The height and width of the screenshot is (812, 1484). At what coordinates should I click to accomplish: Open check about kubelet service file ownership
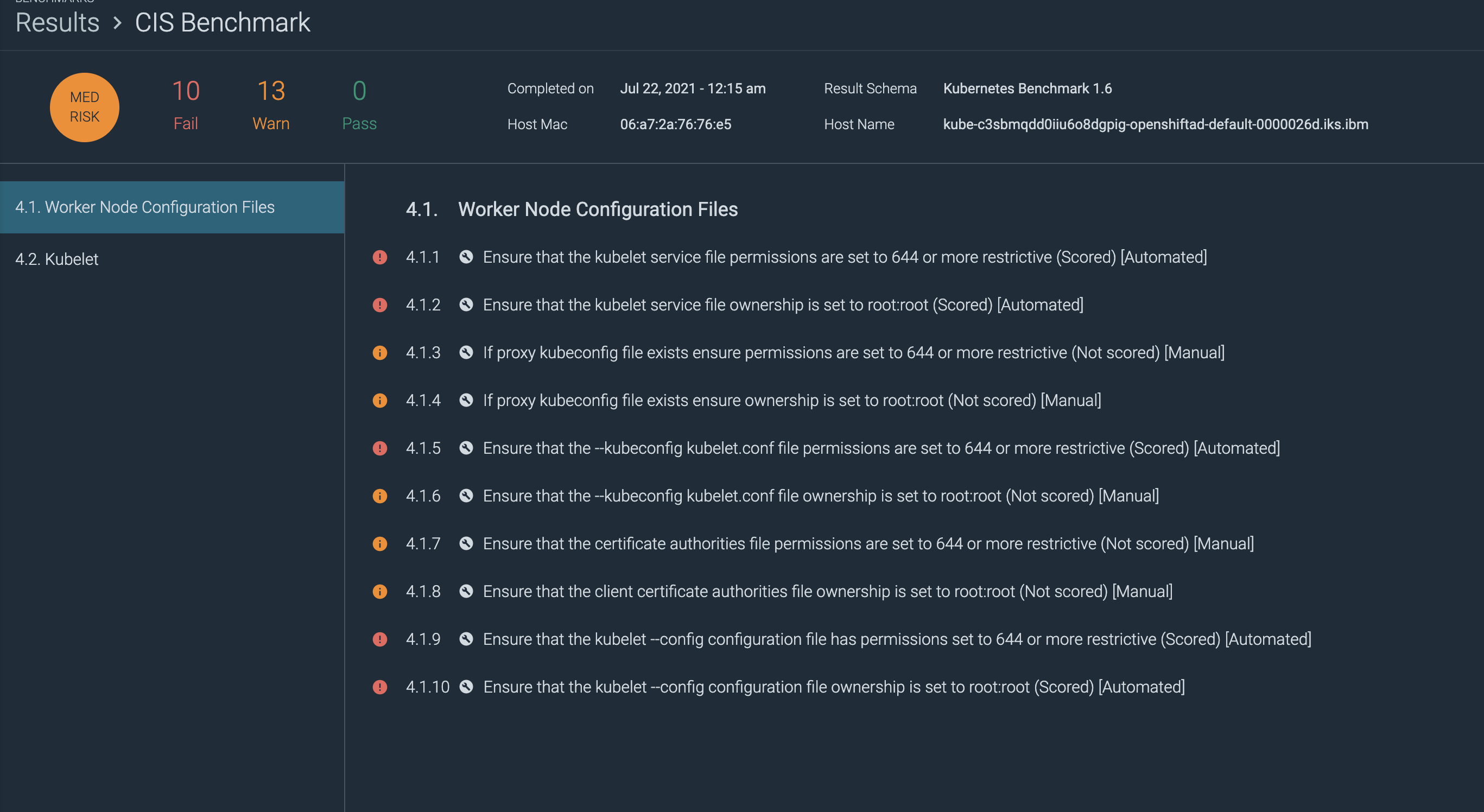pyautogui.click(x=783, y=304)
